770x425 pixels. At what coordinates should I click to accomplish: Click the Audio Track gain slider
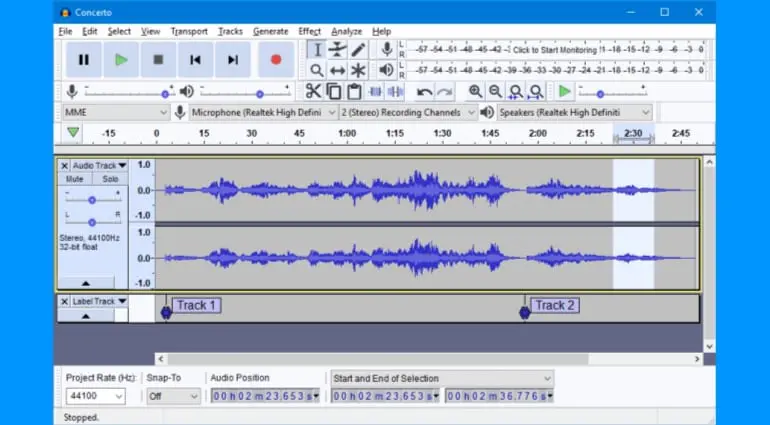click(92, 199)
